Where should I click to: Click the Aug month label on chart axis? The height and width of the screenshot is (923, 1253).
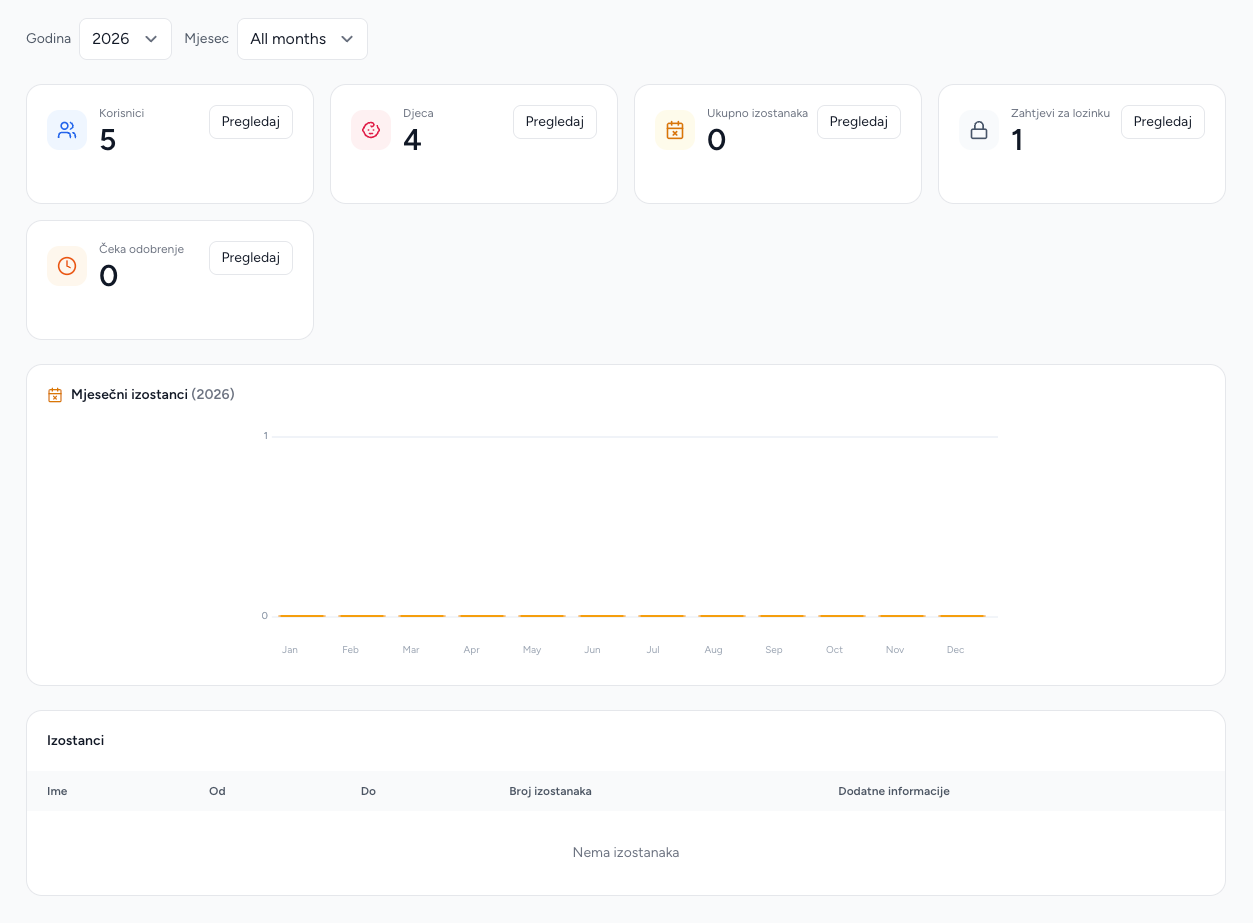pyautogui.click(x=713, y=650)
